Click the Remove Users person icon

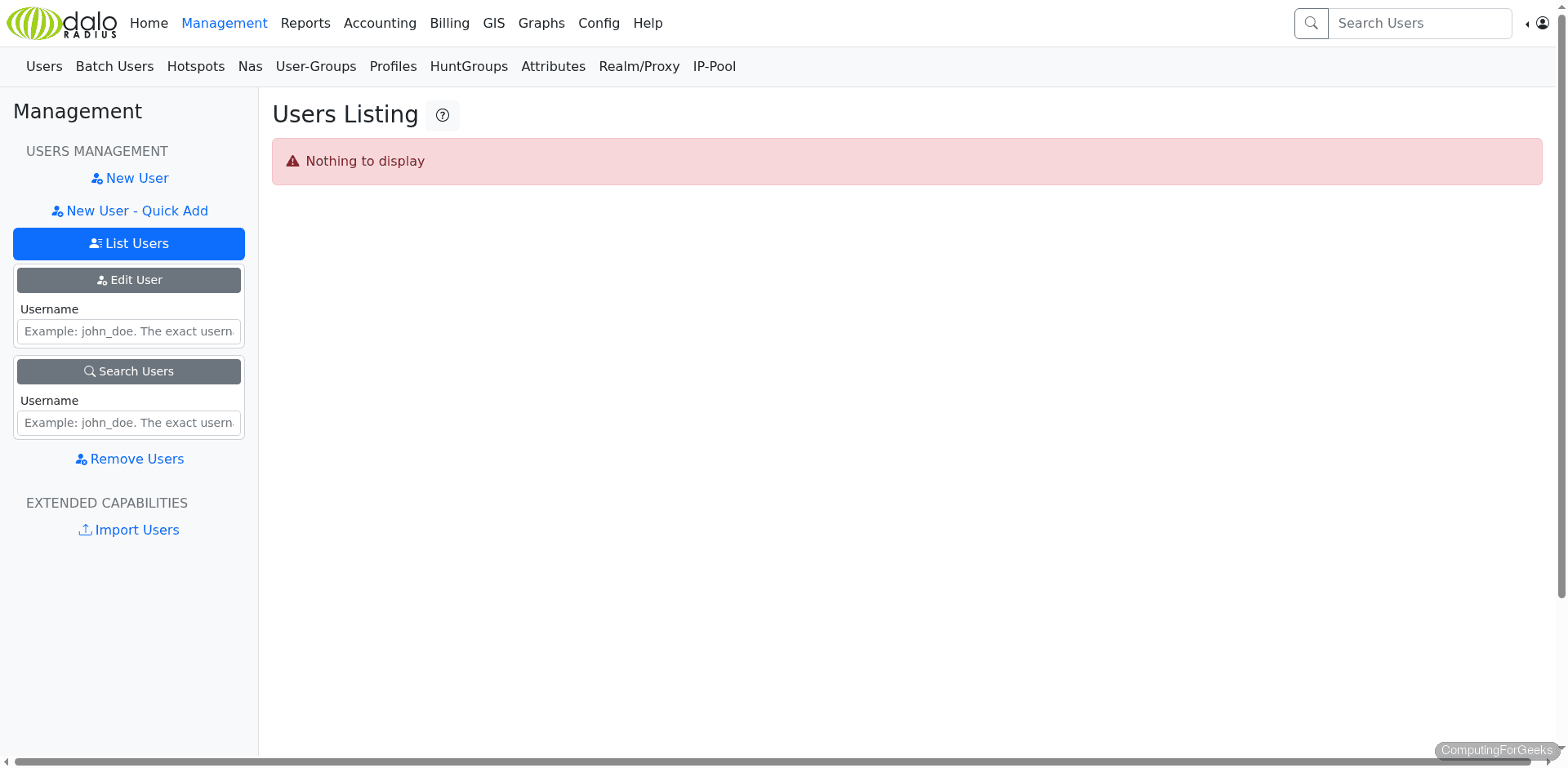click(81, 459)
